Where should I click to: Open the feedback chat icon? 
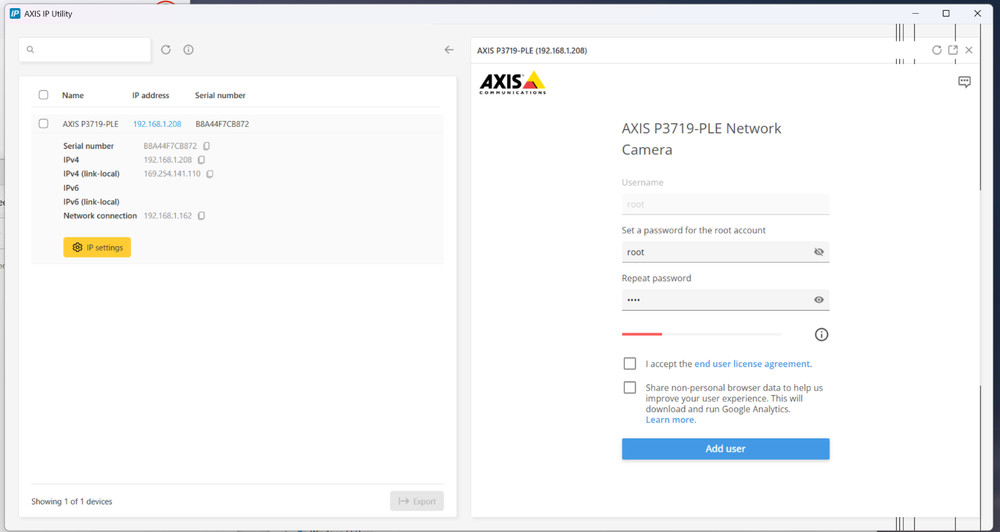pos(964,82)
